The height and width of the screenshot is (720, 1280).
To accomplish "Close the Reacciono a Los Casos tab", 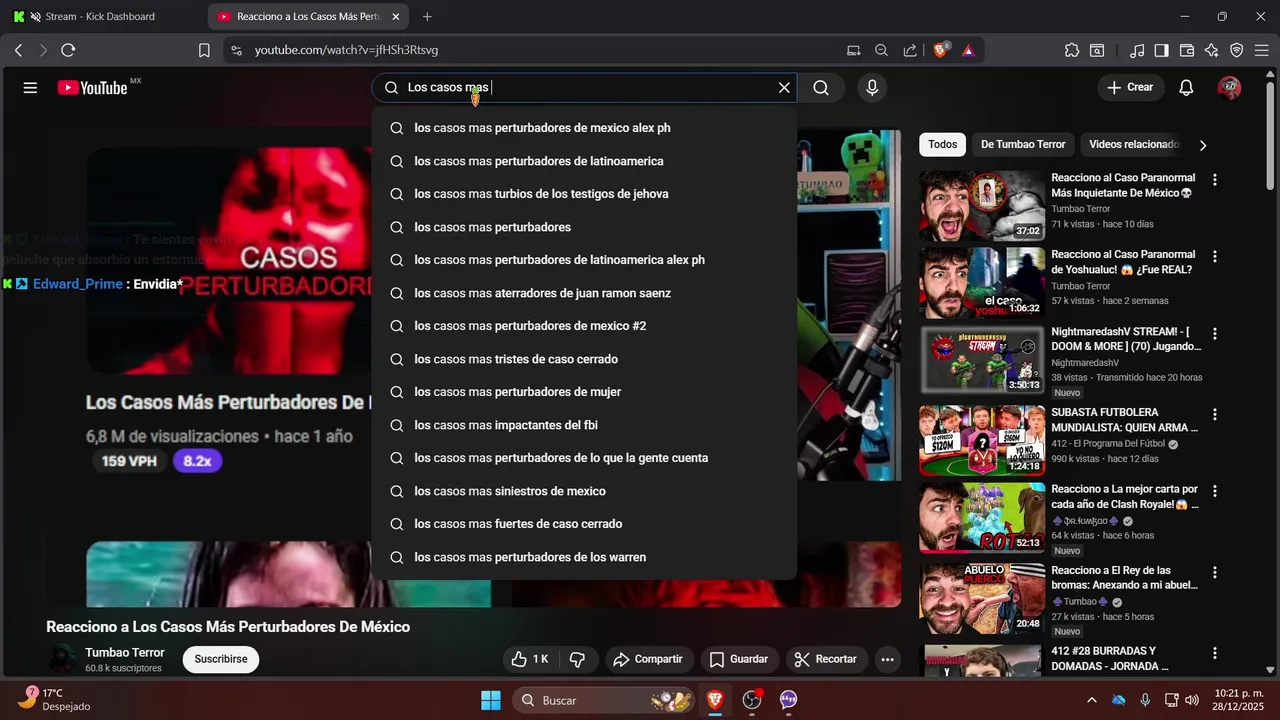I will (396, 17).
